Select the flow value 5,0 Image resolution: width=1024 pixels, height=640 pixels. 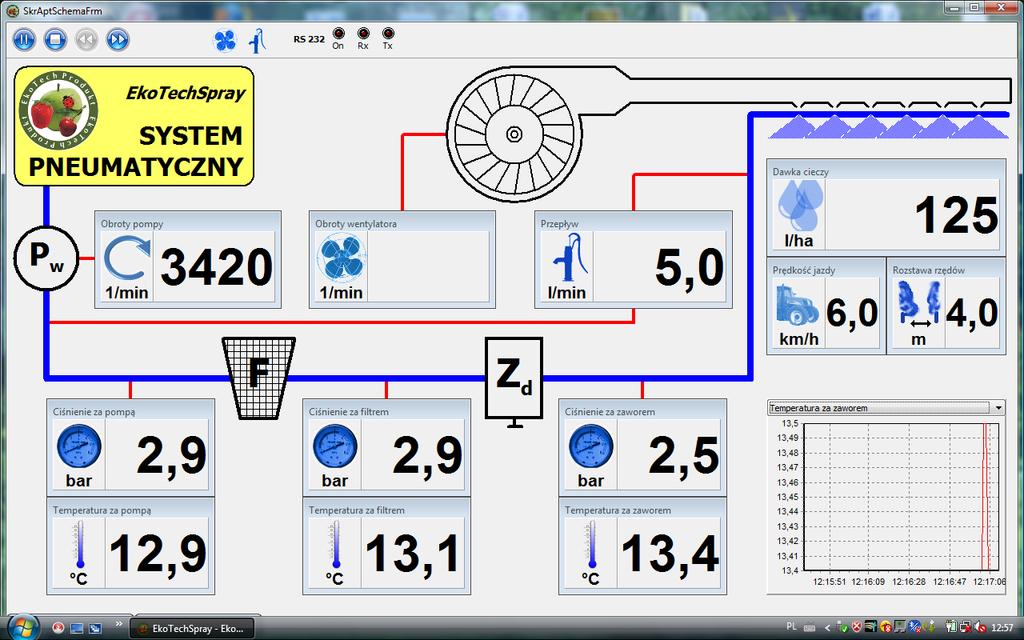(690, 268)
